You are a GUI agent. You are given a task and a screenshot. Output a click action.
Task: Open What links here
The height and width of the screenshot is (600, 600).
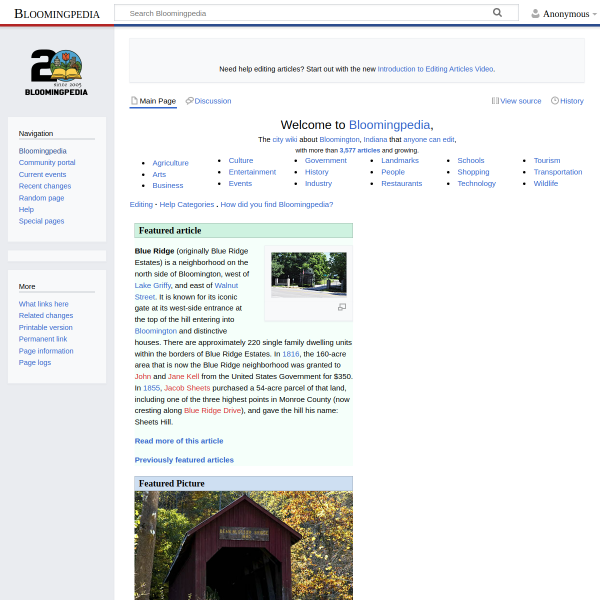[x=44, y=304]
